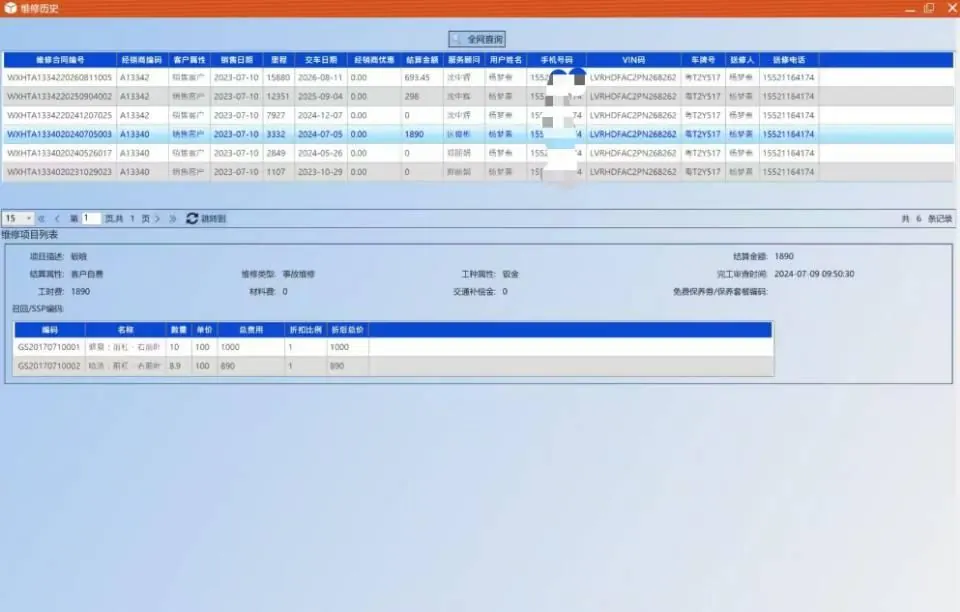Click the 全网查询 search button
Viewport: 960px width, 612px height.
coord(477,39)
